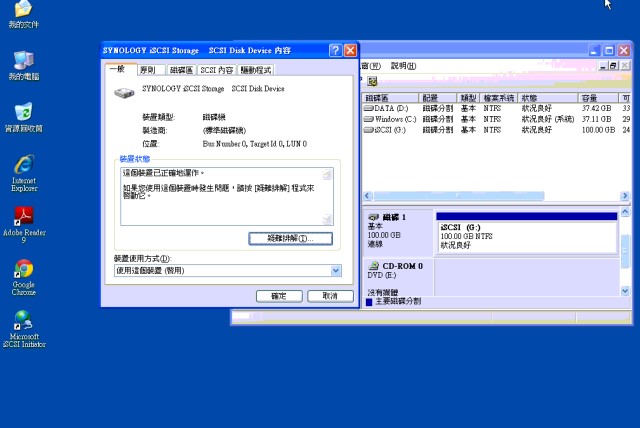Click the 確定 button
The image size is (640, 428).
(279, 296)
